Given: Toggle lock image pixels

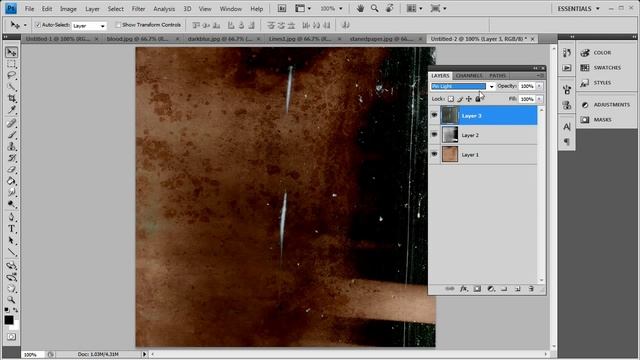Looking at the screenshot, I should point(460,99).
